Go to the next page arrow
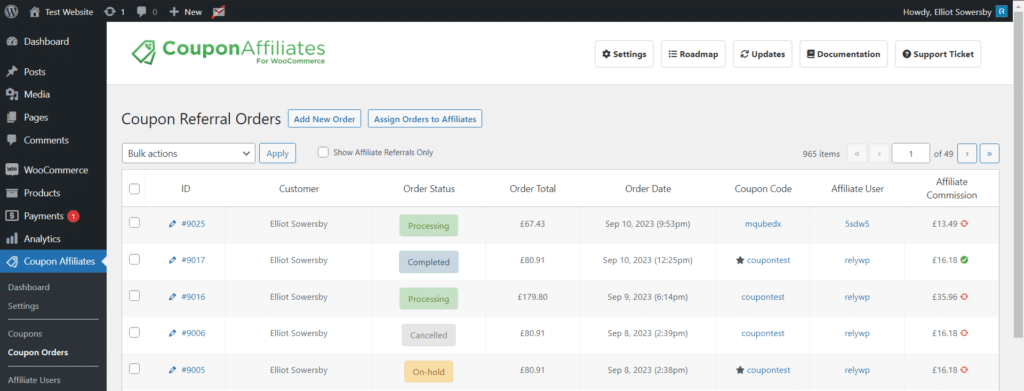 point(967,153)
